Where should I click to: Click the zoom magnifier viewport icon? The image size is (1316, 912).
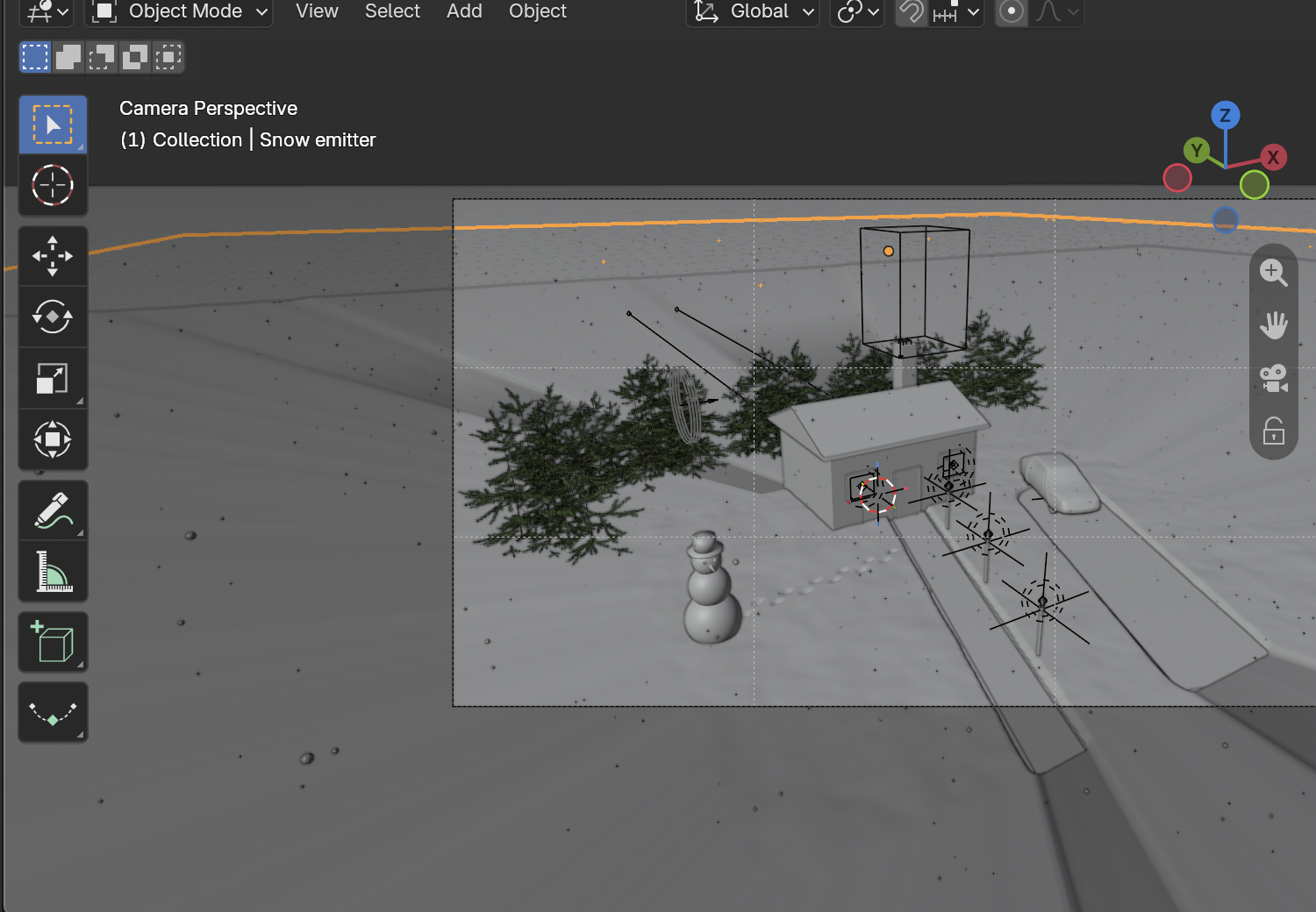[x=1273, y=273]
